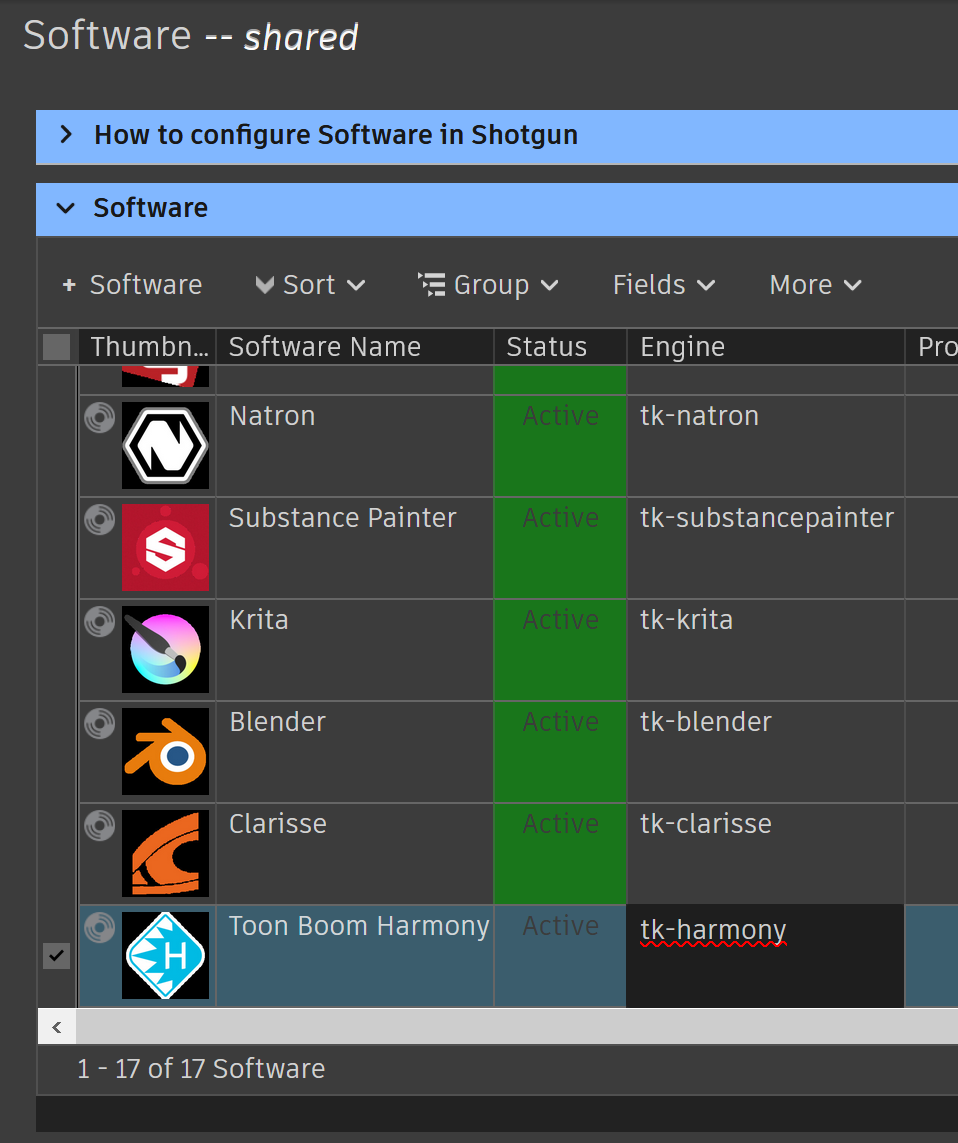
Task: Click the Software Name column header
Action: tap(355, 347)
